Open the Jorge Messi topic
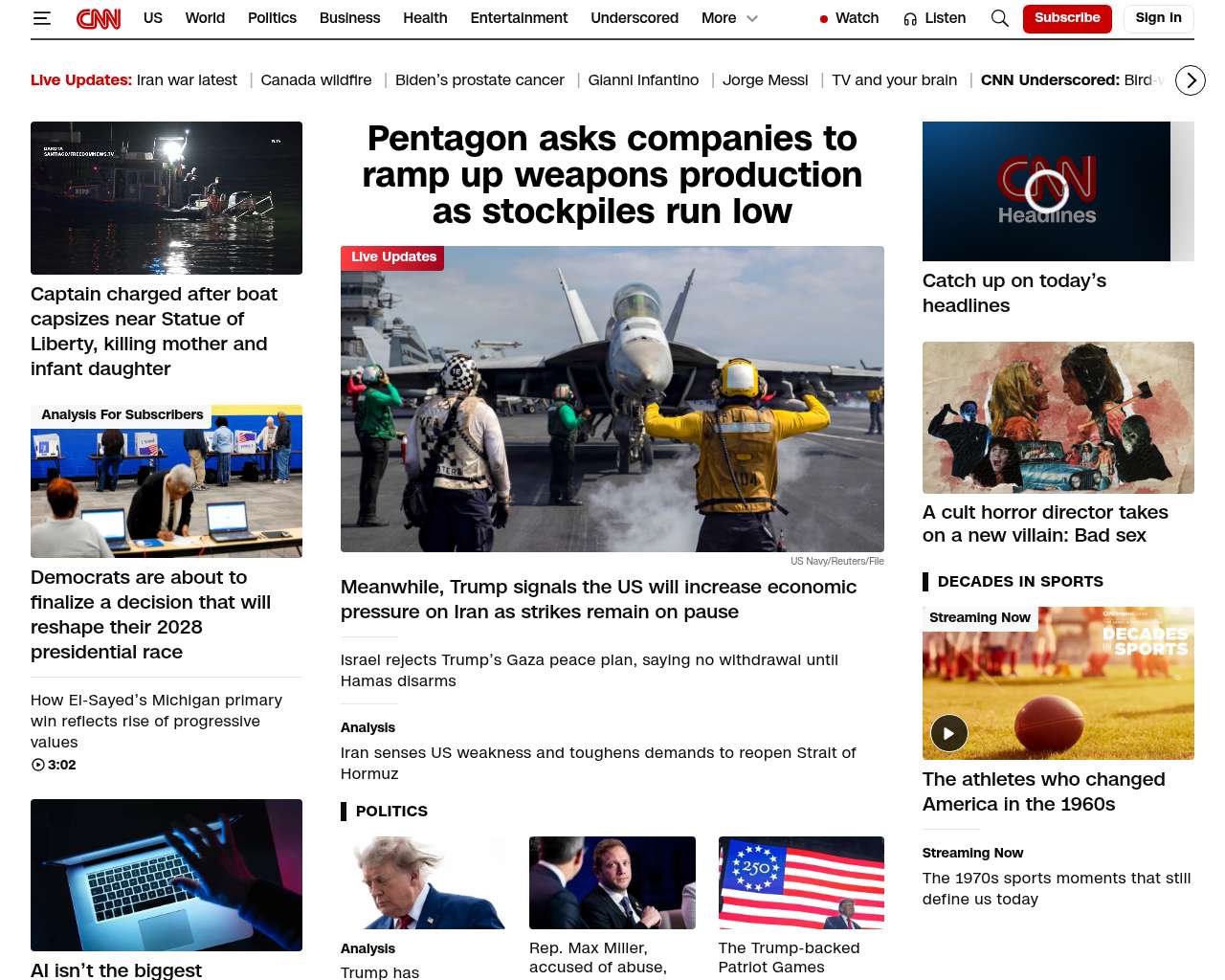 coord(765,80)
